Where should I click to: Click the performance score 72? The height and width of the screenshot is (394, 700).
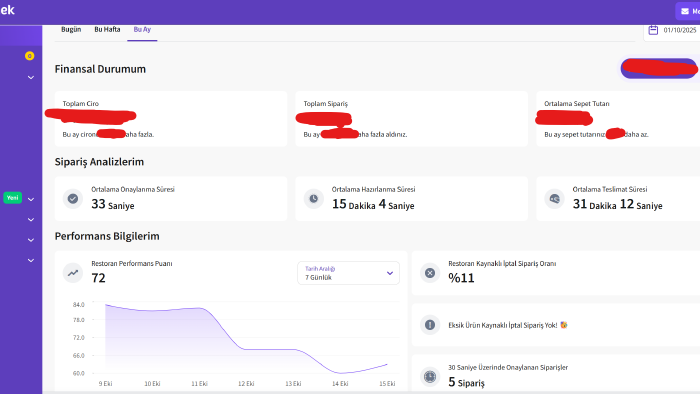(x=98, y=278)
